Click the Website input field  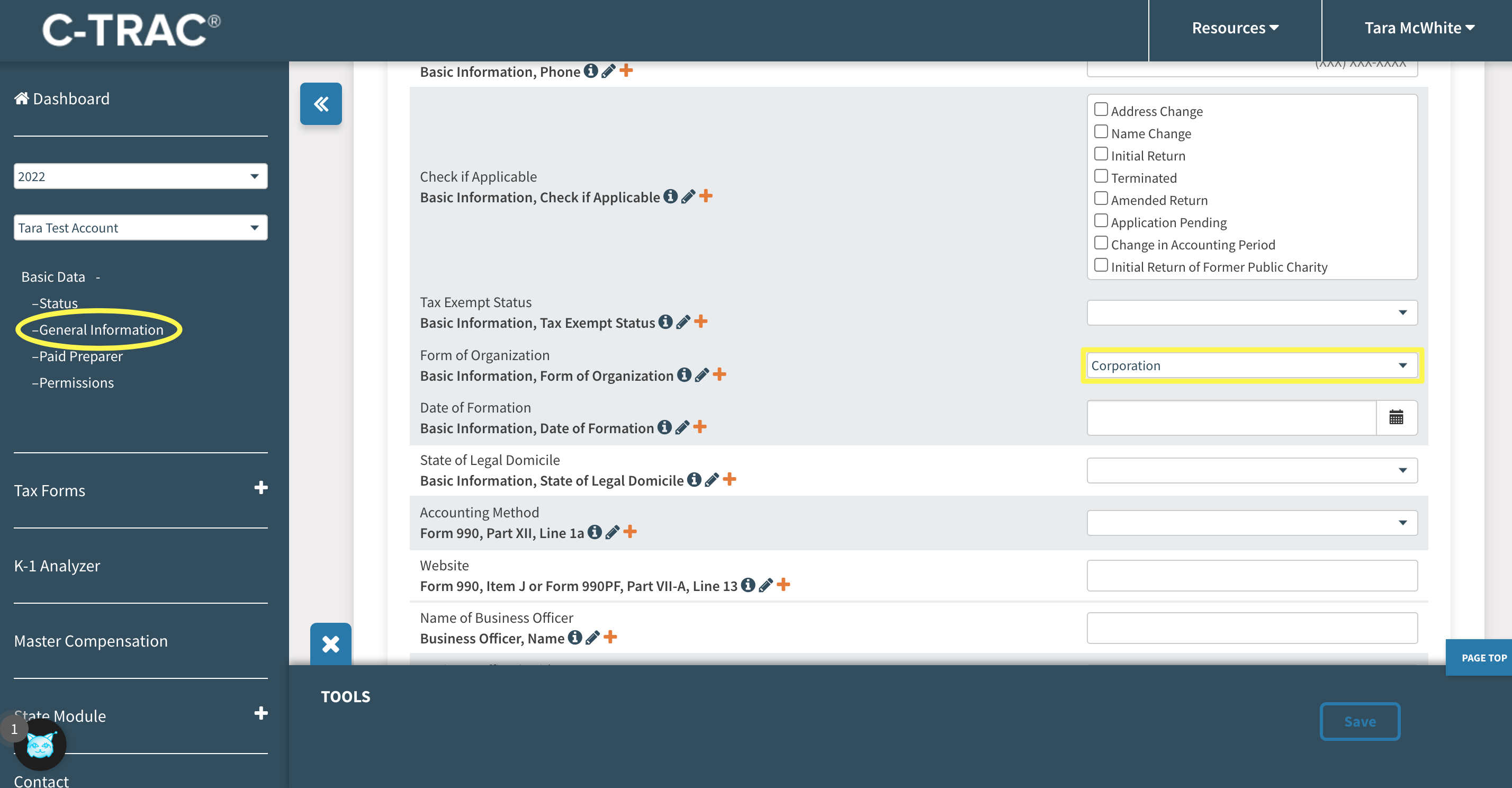[x=1251, y=576]
